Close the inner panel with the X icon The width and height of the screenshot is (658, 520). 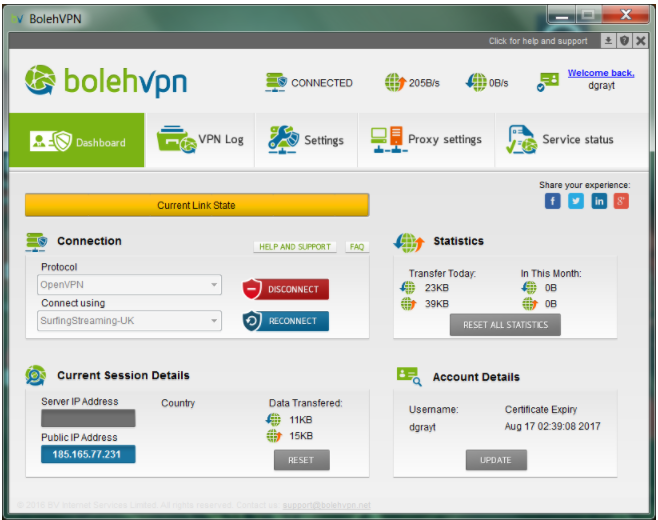[640, 41]
